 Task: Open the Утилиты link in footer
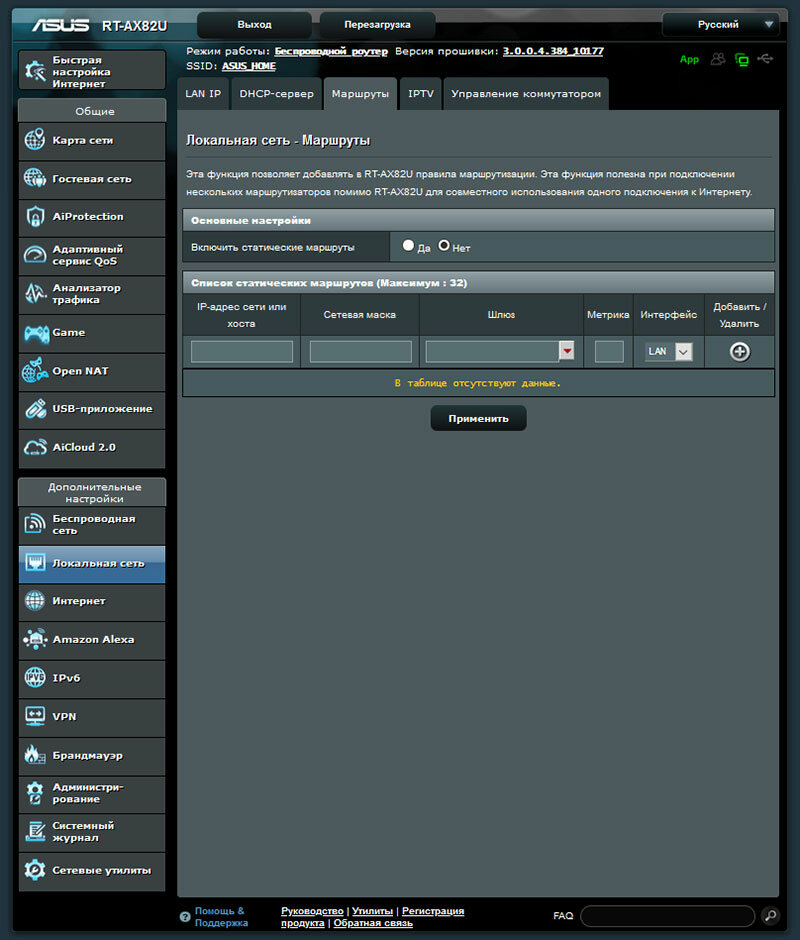pyautogui.click(x=372, y=911)
